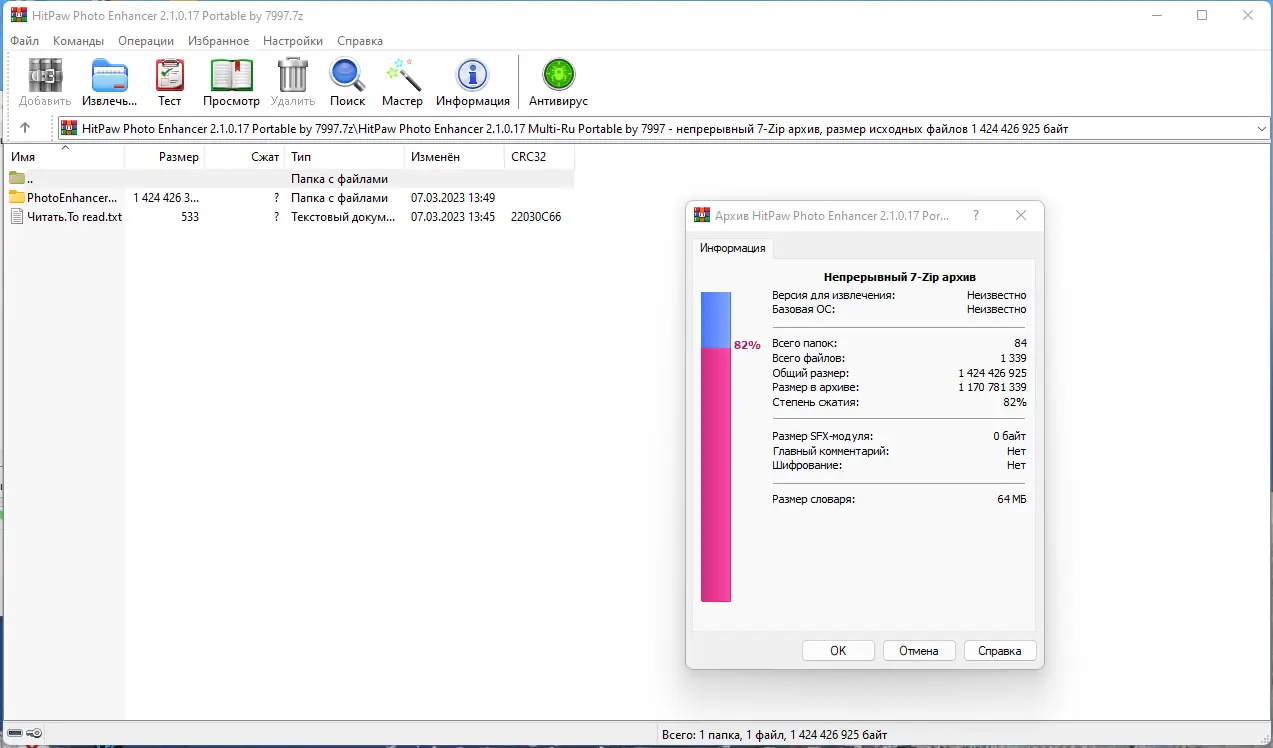Click the PhotoEnhancer folder icon
Viewport: 1273px width, 748px height.
17,198
